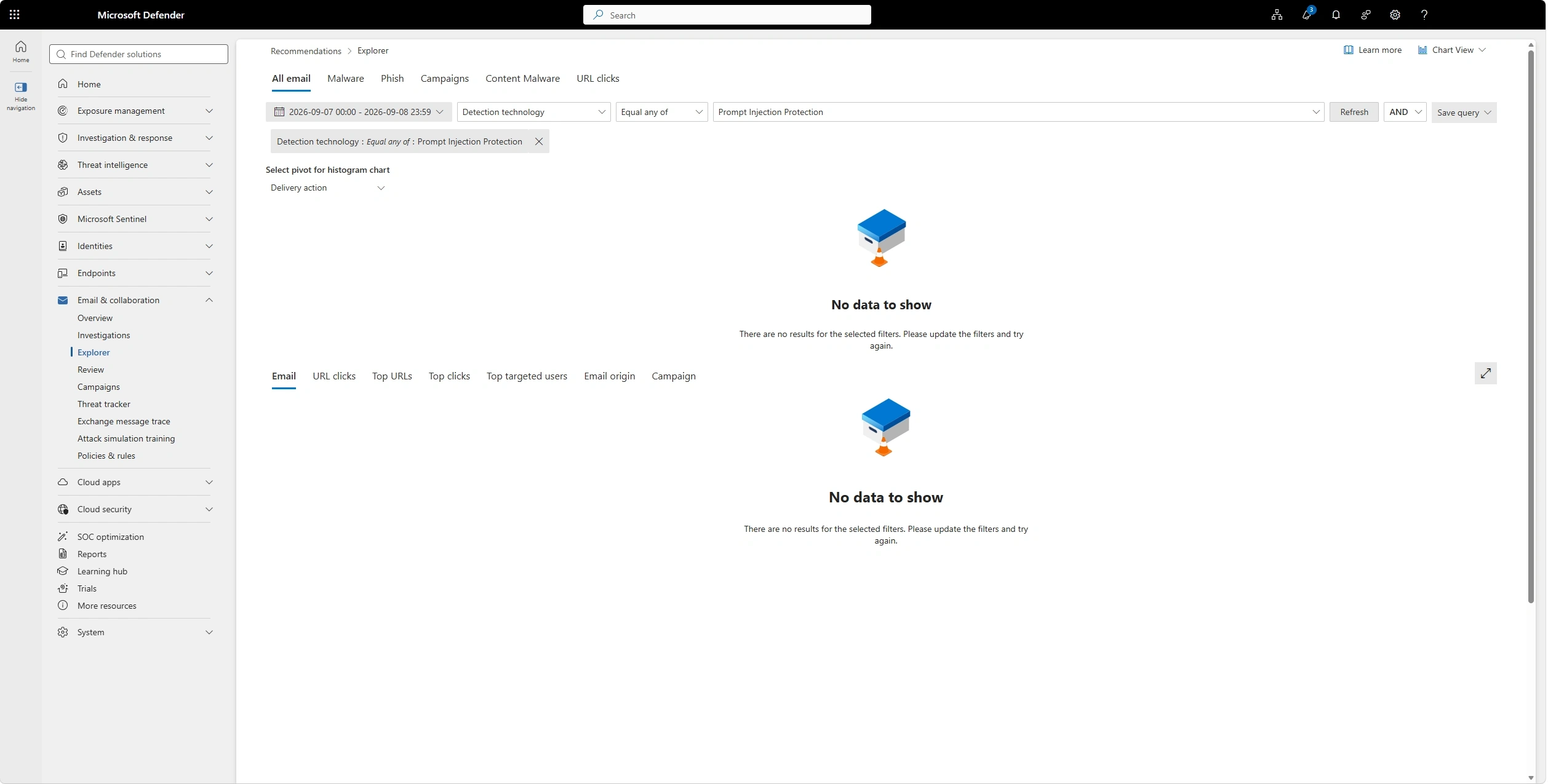This screenshot has height=784, width=1548.
Task: Select the Top URLs tab
Action: click(392, 376)
